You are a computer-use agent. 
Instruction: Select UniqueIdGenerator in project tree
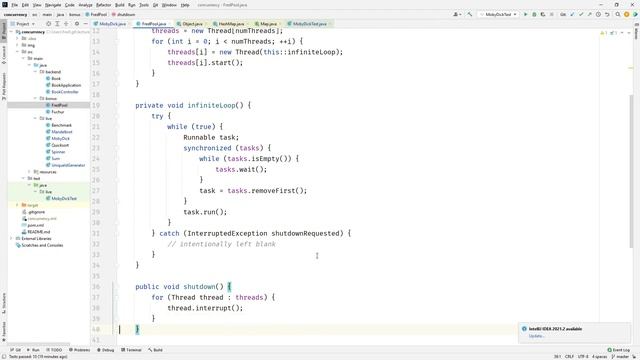pos(68,165)
